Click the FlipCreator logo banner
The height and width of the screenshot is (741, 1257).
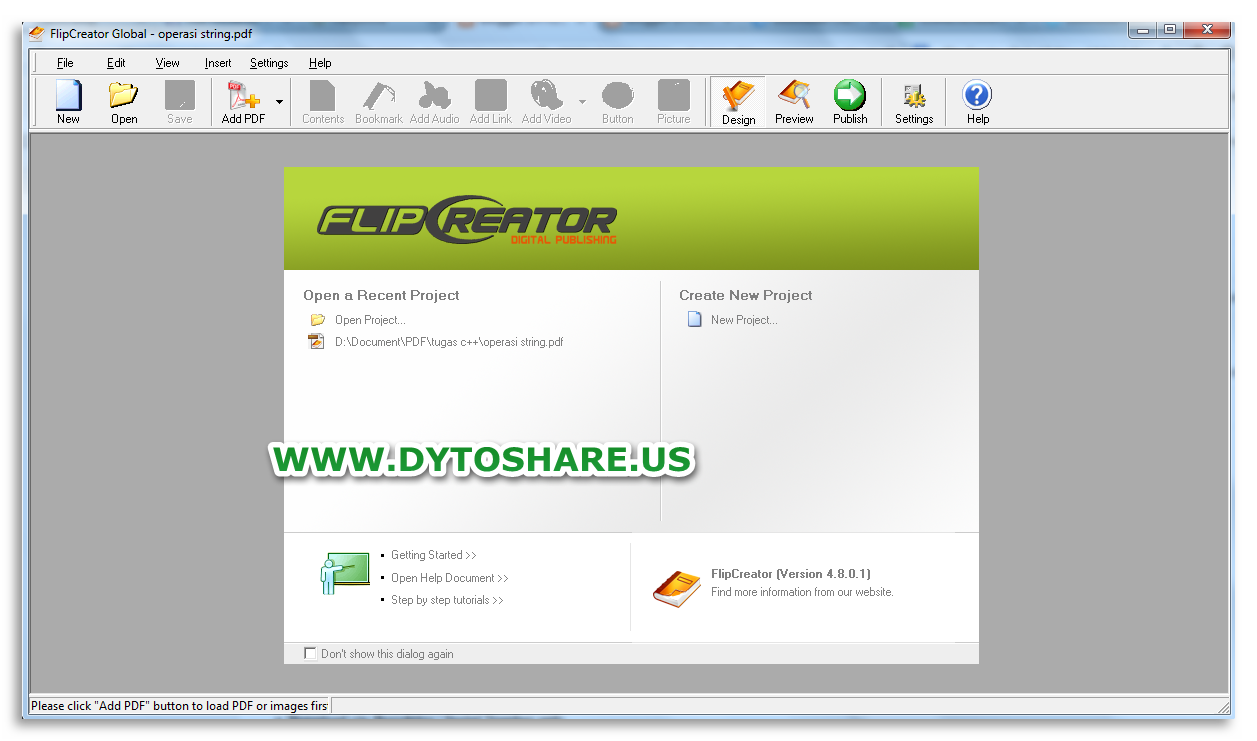631,218
